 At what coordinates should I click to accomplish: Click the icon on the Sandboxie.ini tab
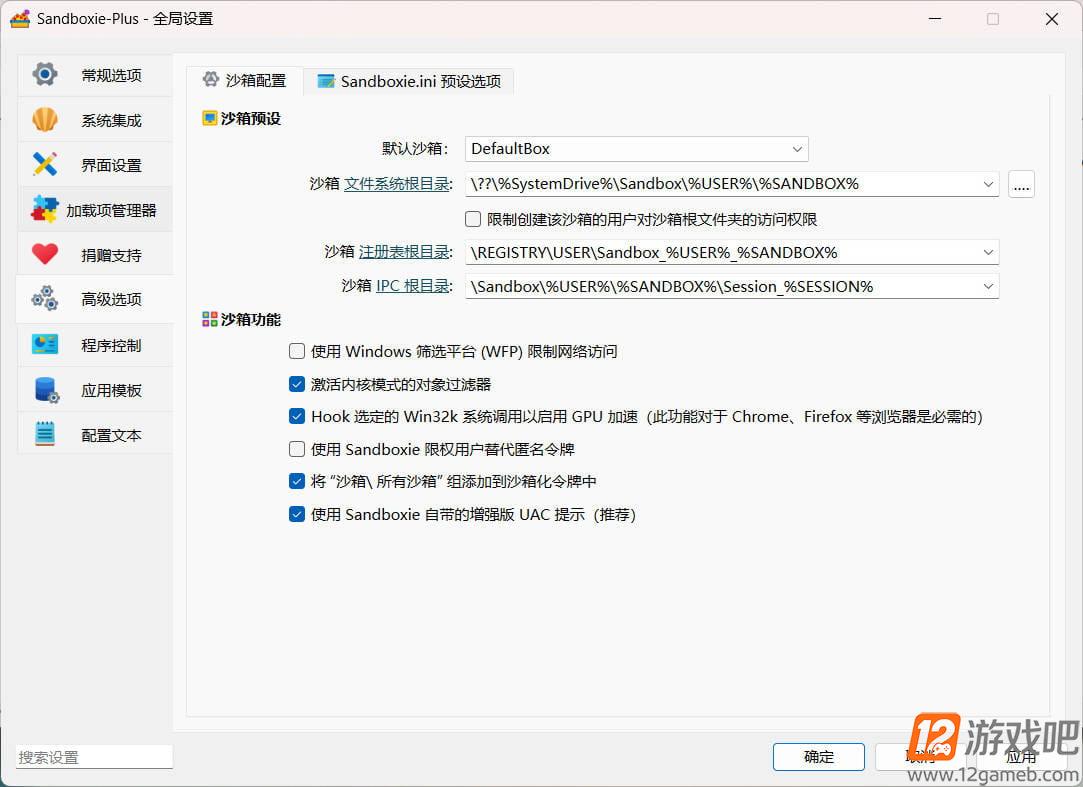click(x=325, y=81)
